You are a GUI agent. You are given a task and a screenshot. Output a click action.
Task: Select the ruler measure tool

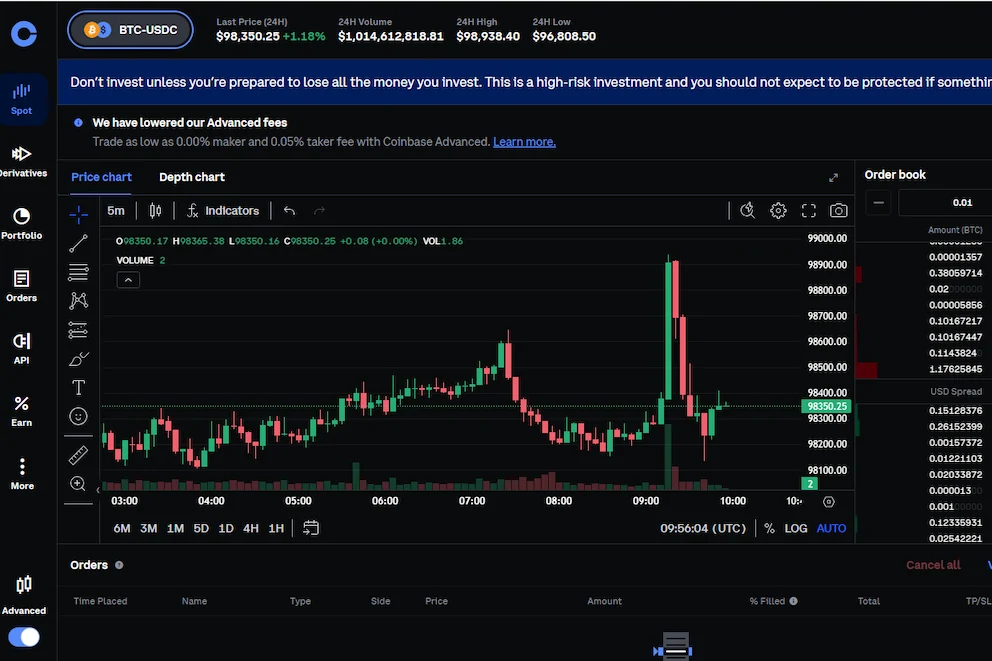[x=78, y=455]
